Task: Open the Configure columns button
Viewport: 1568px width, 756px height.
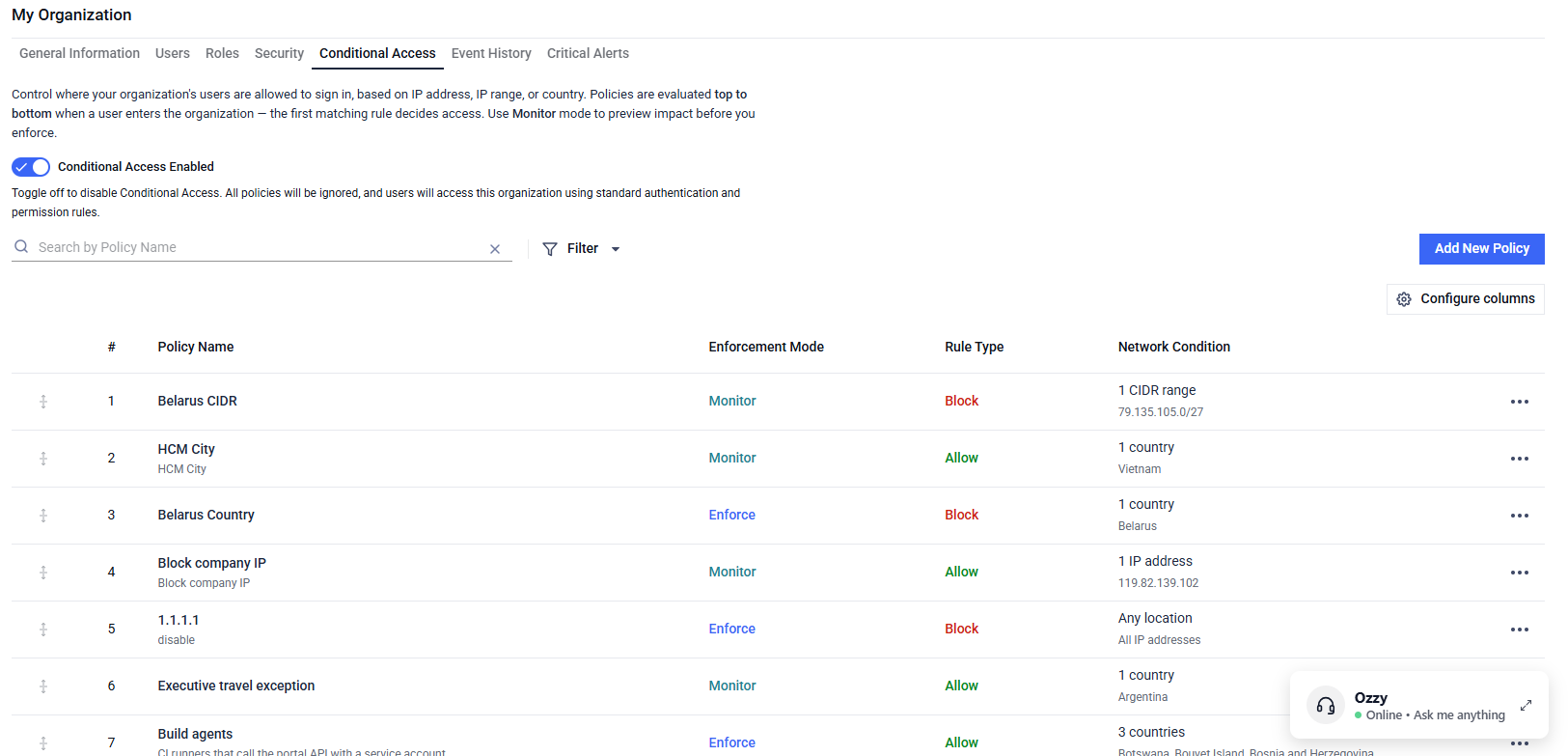Action: point(1466,299)
